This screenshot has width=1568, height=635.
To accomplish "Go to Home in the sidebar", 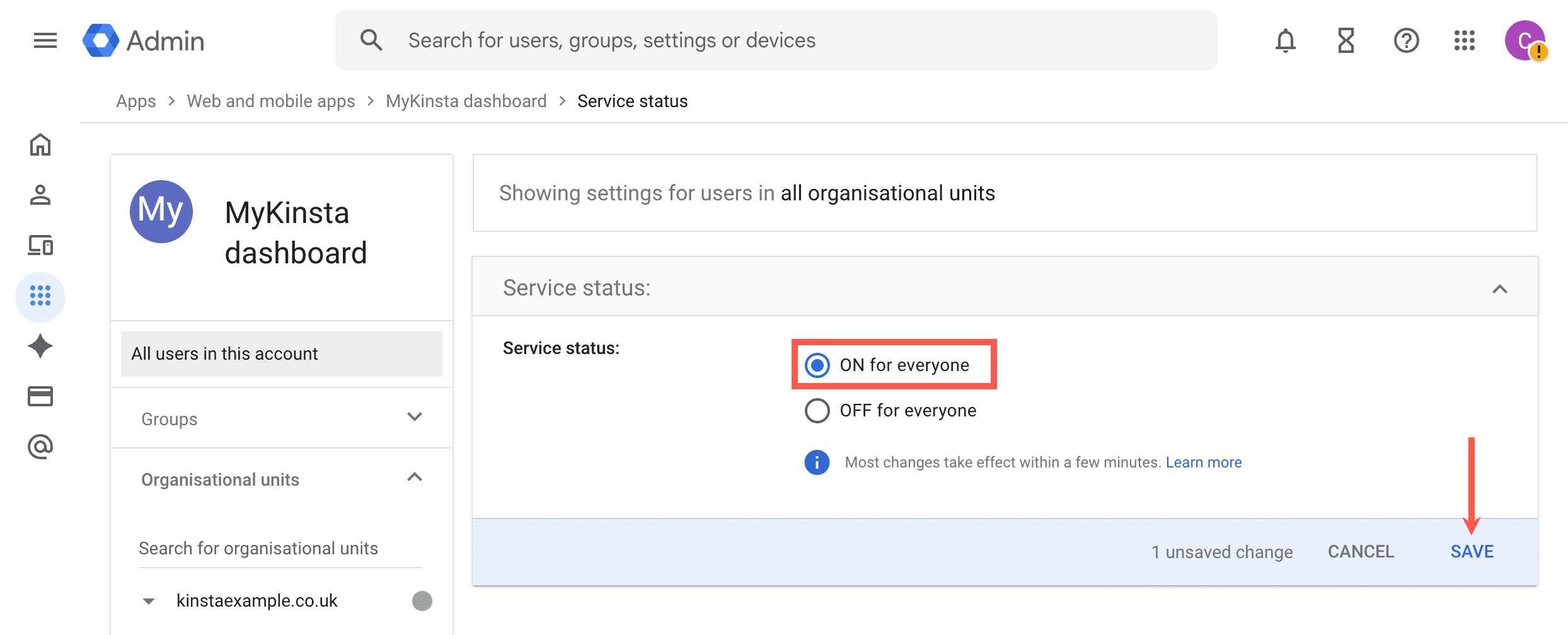I will (40, 145).
